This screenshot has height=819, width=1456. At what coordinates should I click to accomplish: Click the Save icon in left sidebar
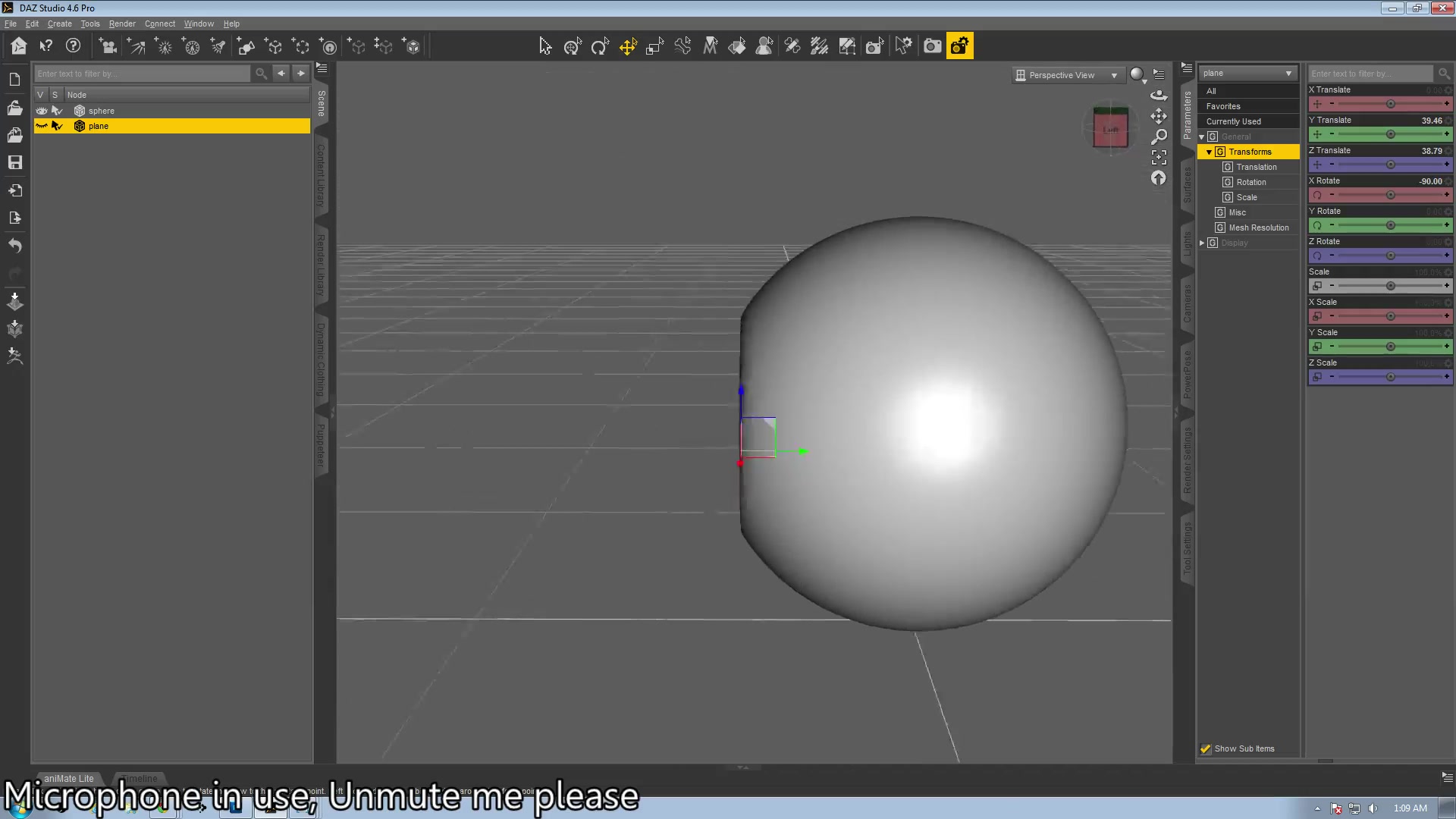pos(15,162)
